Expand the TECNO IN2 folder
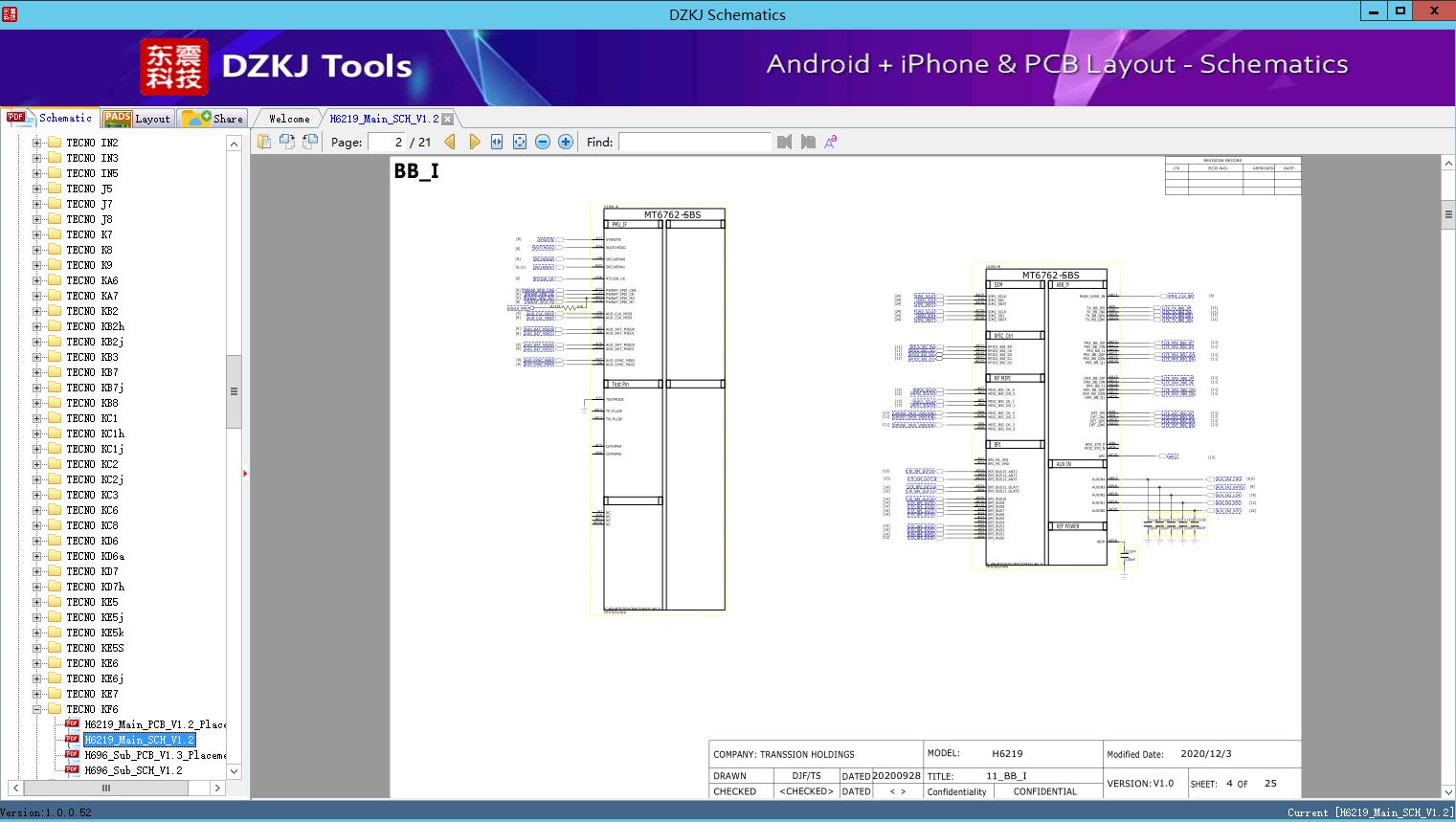The image size is (1456, 822). (x=36, y=143)
